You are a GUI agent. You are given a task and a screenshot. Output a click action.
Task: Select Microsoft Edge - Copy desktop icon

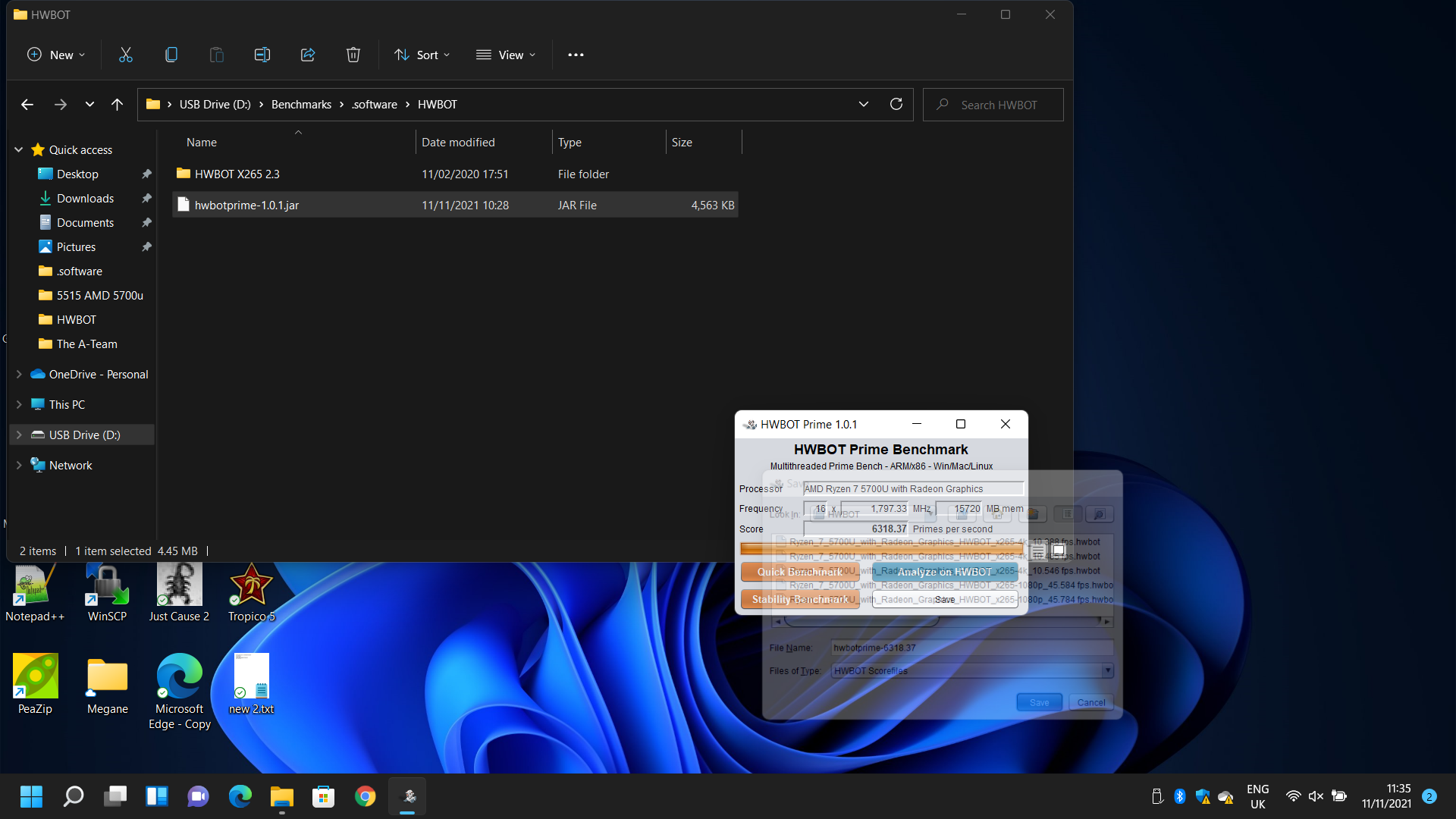pyautogui.click(x=180, y=691)
